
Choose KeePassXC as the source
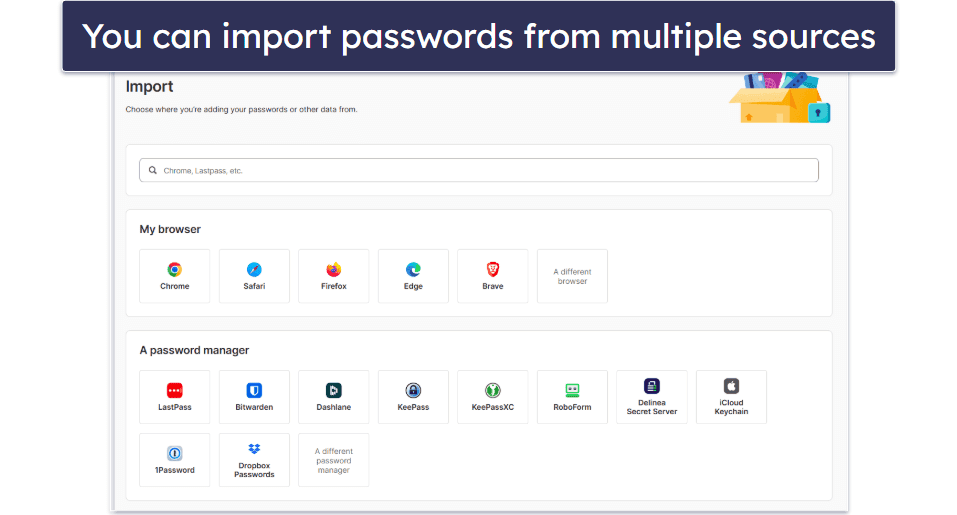click(x=492, y=397)
